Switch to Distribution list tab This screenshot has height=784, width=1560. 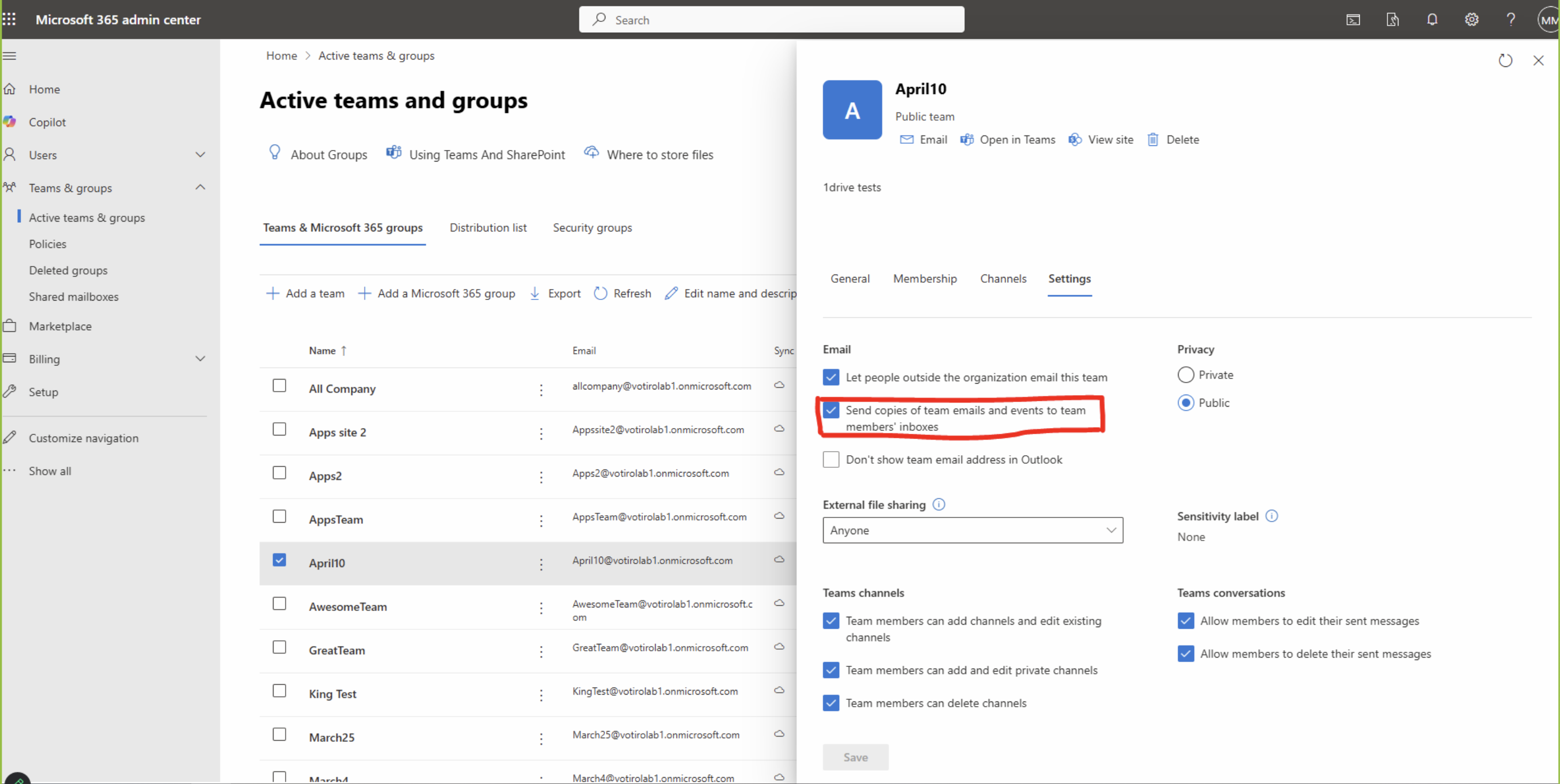488,228
